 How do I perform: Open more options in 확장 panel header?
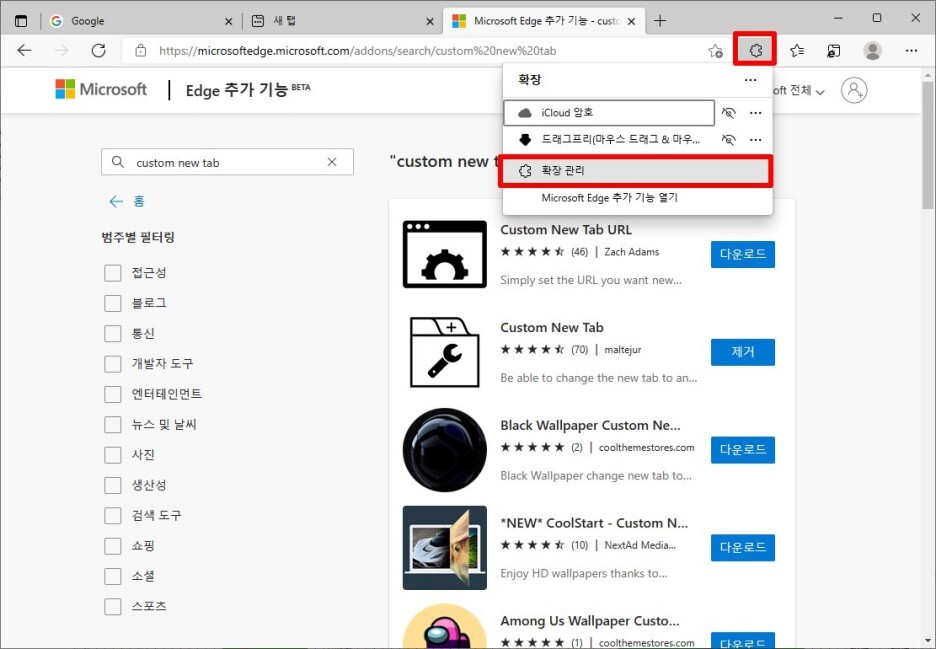tap(750, 79)
